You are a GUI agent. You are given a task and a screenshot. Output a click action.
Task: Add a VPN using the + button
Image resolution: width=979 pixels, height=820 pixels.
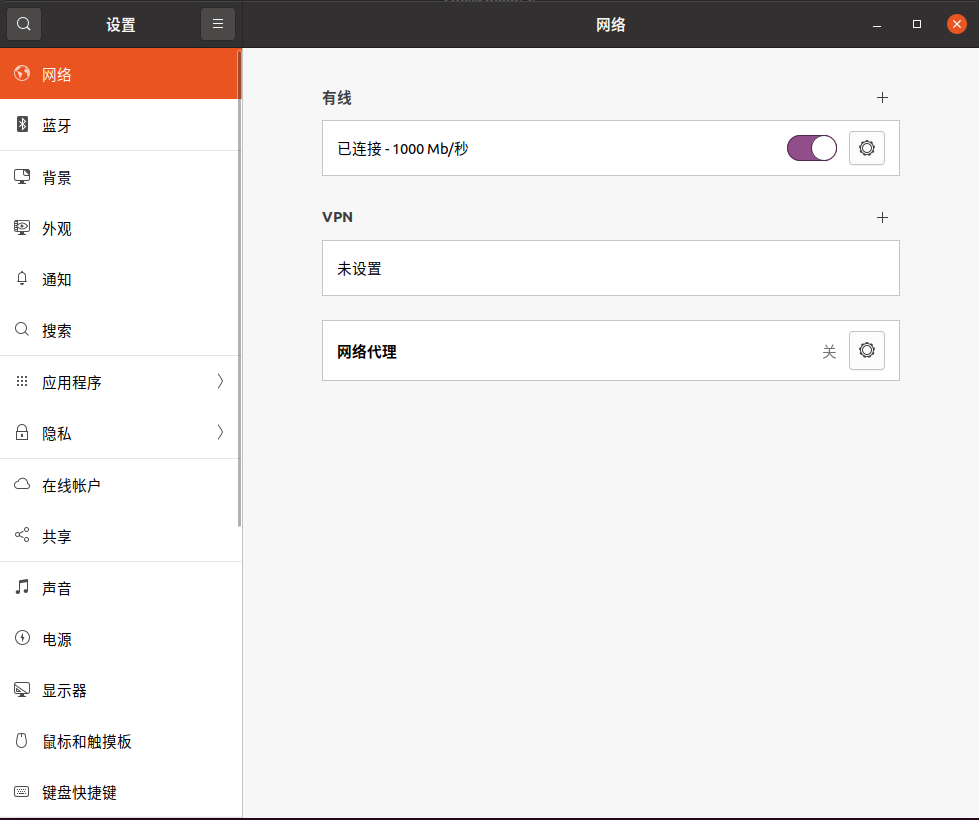[x=883, y=217]
